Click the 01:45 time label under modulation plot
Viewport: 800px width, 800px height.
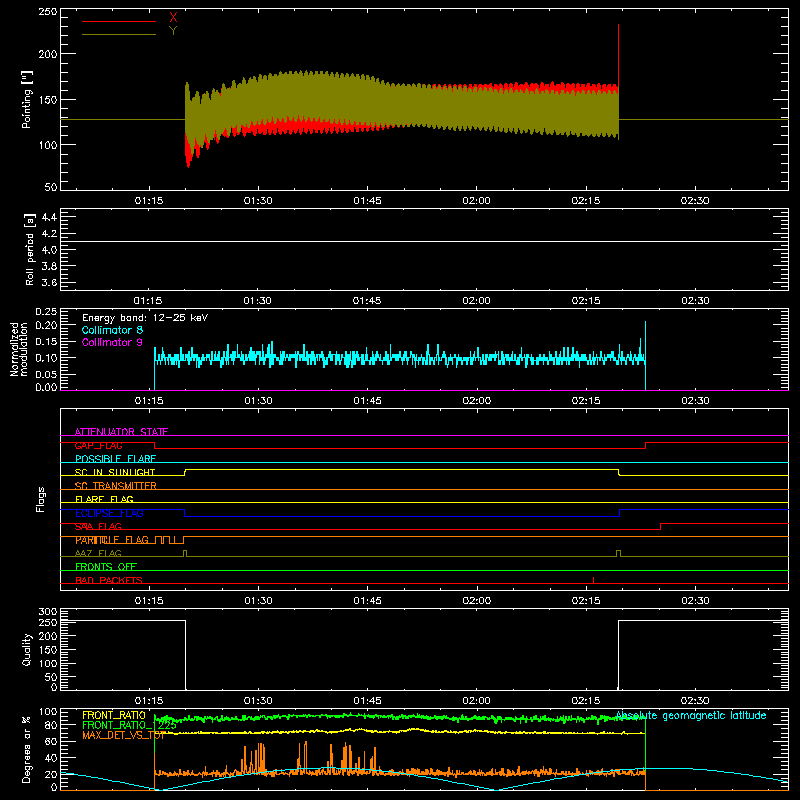367,401
